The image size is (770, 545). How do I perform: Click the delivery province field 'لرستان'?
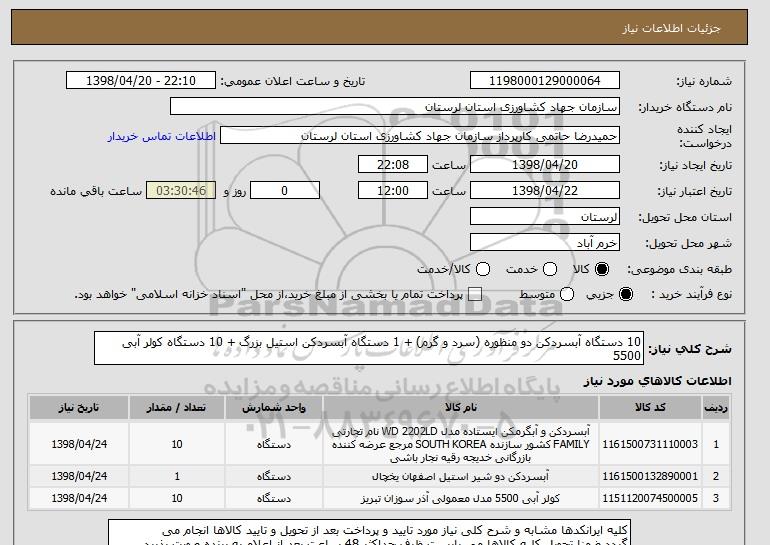(545, 217)
